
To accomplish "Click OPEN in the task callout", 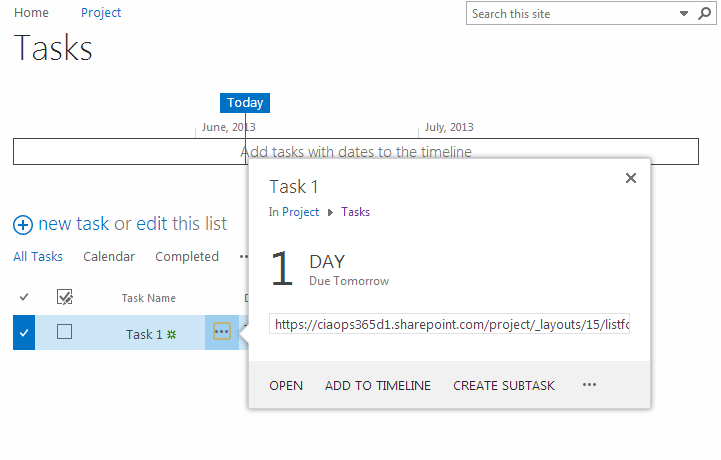I will (286, 385).
